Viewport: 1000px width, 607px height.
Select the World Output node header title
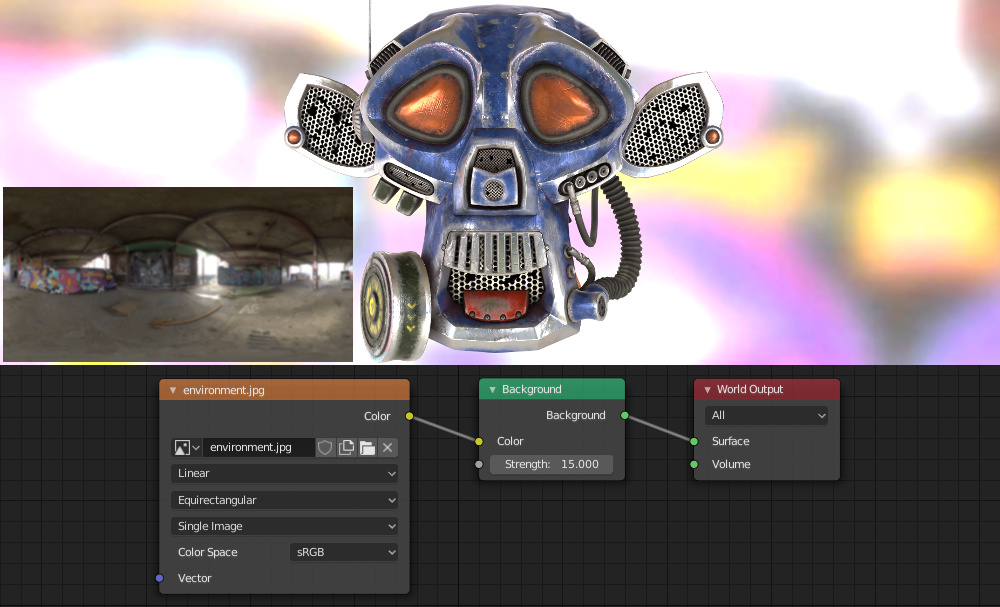[749, 390]
